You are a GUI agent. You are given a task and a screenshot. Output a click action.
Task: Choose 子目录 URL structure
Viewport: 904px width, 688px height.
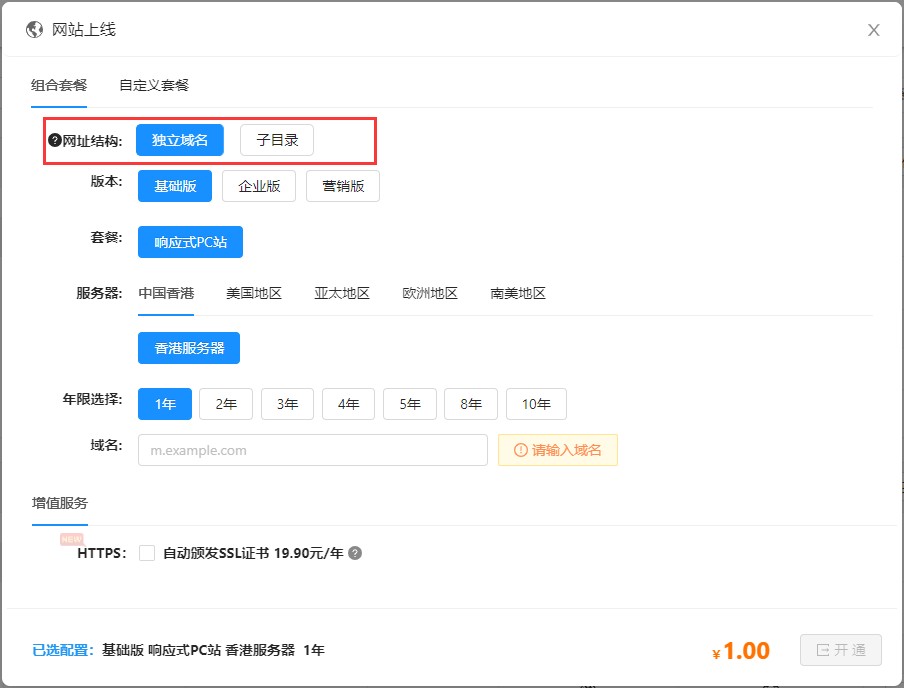tap(277, 140)
